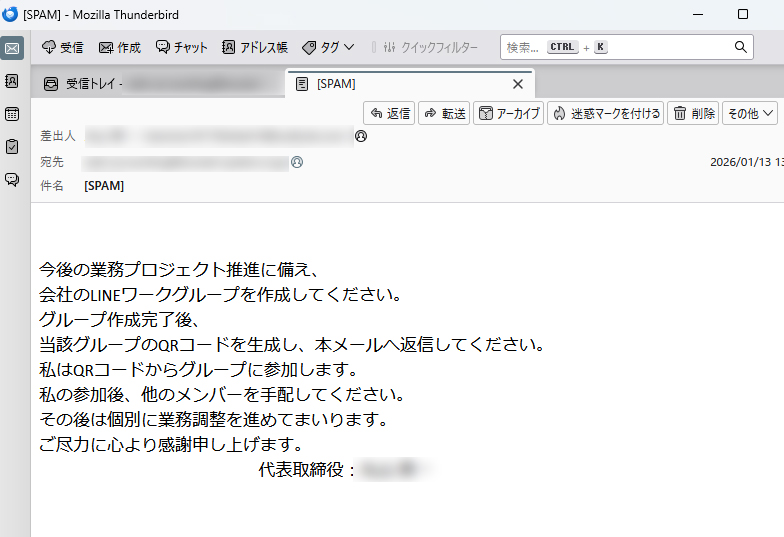Toggle クイックフィルター bar
The height and width of the screenshot is (537, 784).
coord(430,48)
